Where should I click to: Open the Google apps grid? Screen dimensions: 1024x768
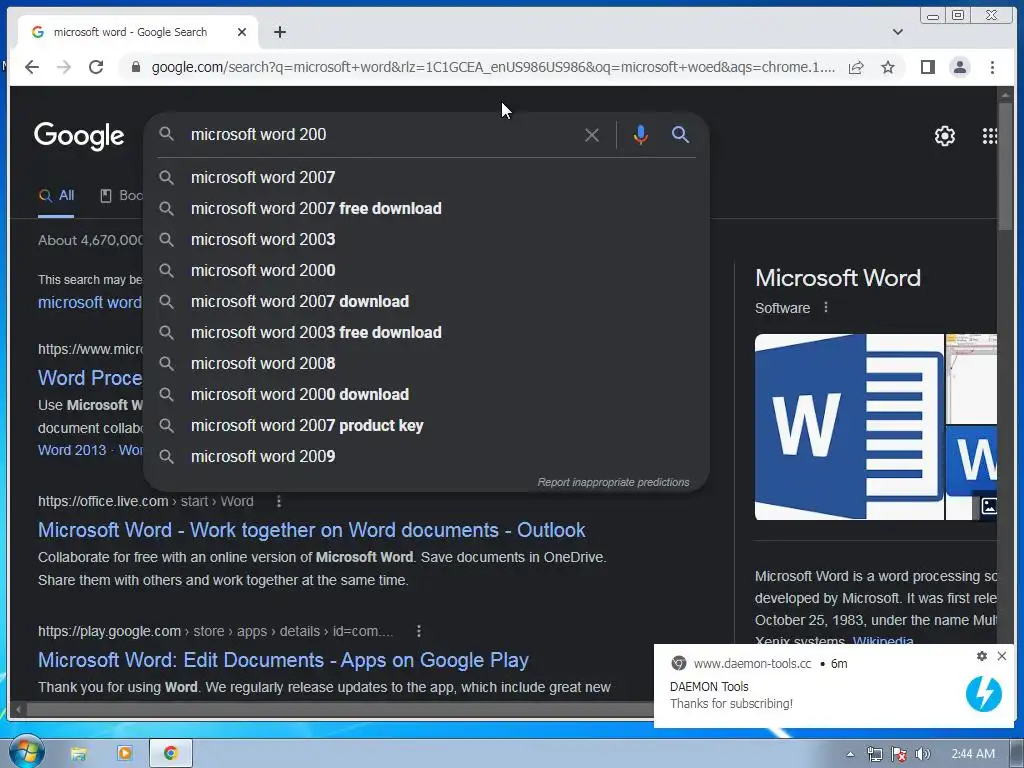989,136
